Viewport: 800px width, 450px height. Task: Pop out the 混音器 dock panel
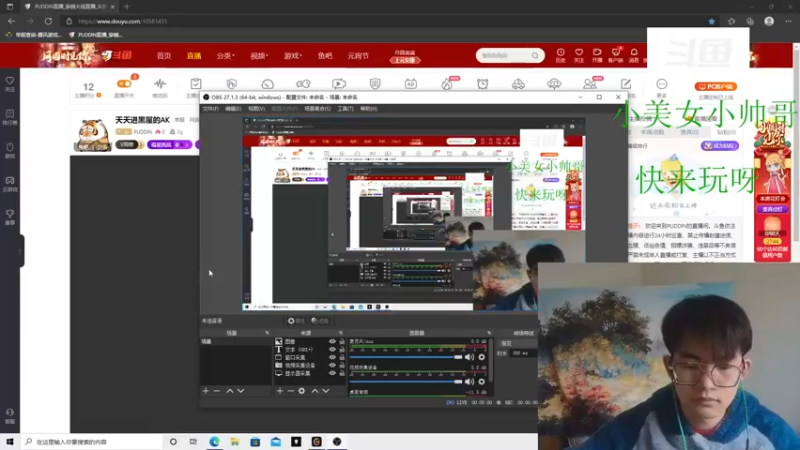(x=489, y=333)
